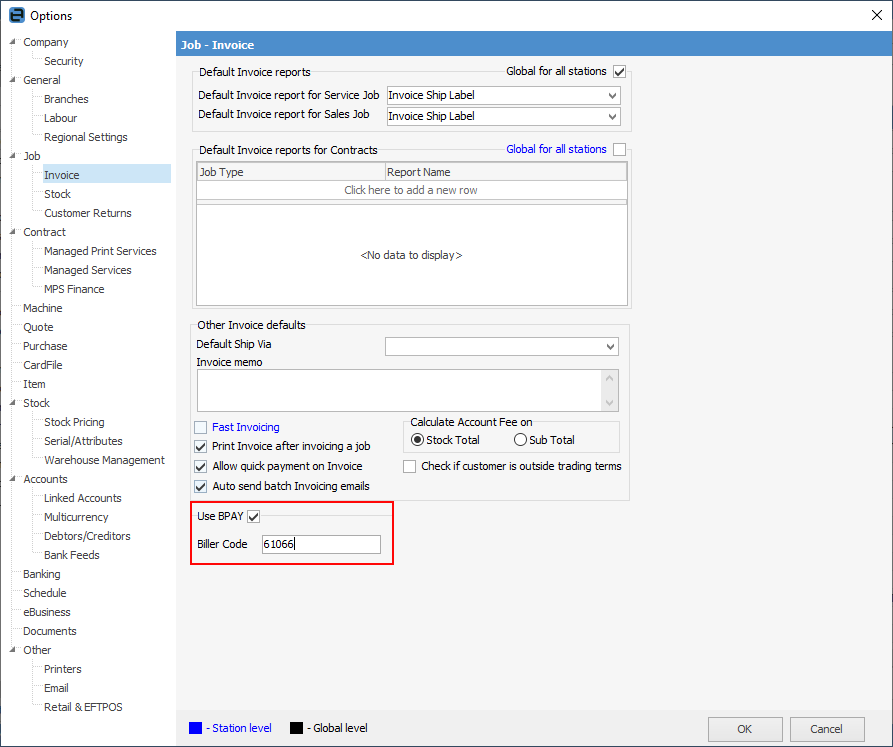Open the Default Ship Via dropdown
893x747 pixels.
[x=611, y=347]
